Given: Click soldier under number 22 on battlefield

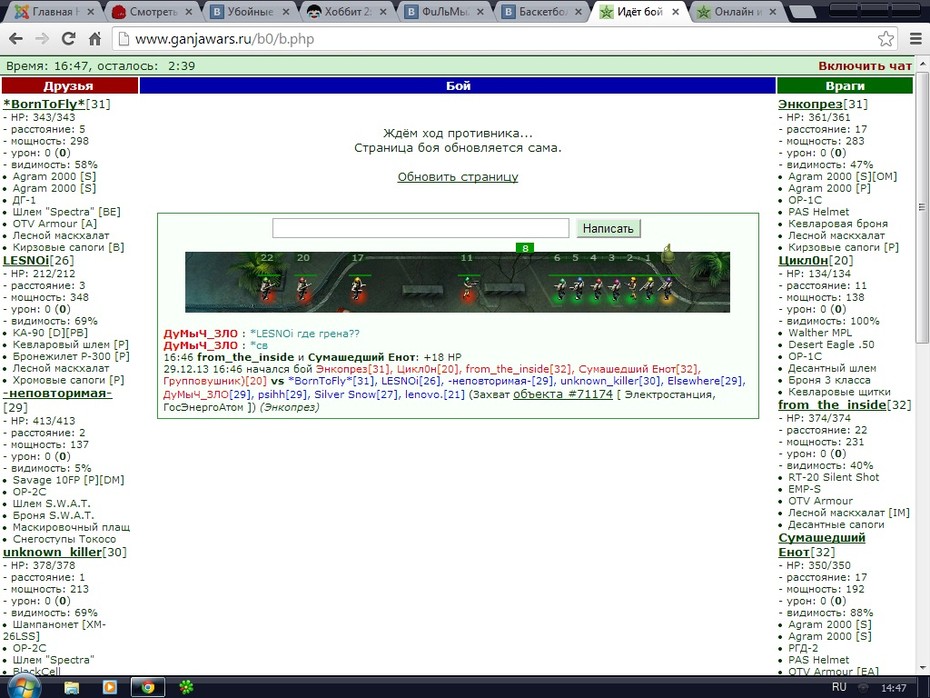Looking at the screenshot, I should pyautogui.click(x=267, y=289).
